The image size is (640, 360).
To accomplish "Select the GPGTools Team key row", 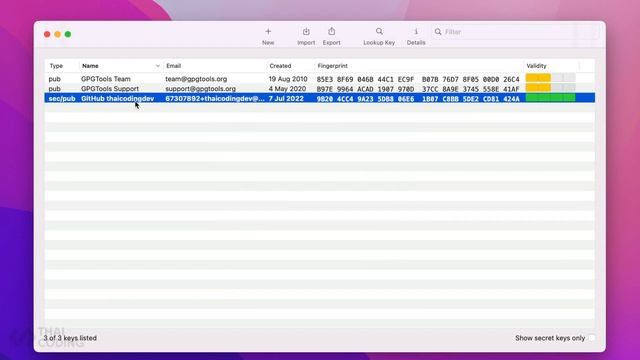I will [x=320, y=79].
